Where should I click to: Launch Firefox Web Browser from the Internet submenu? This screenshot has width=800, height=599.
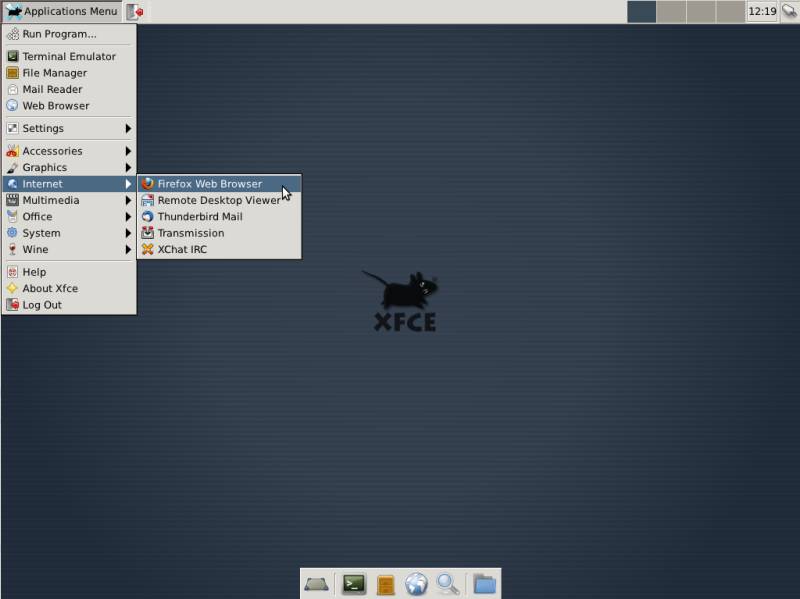coord(219,184)
